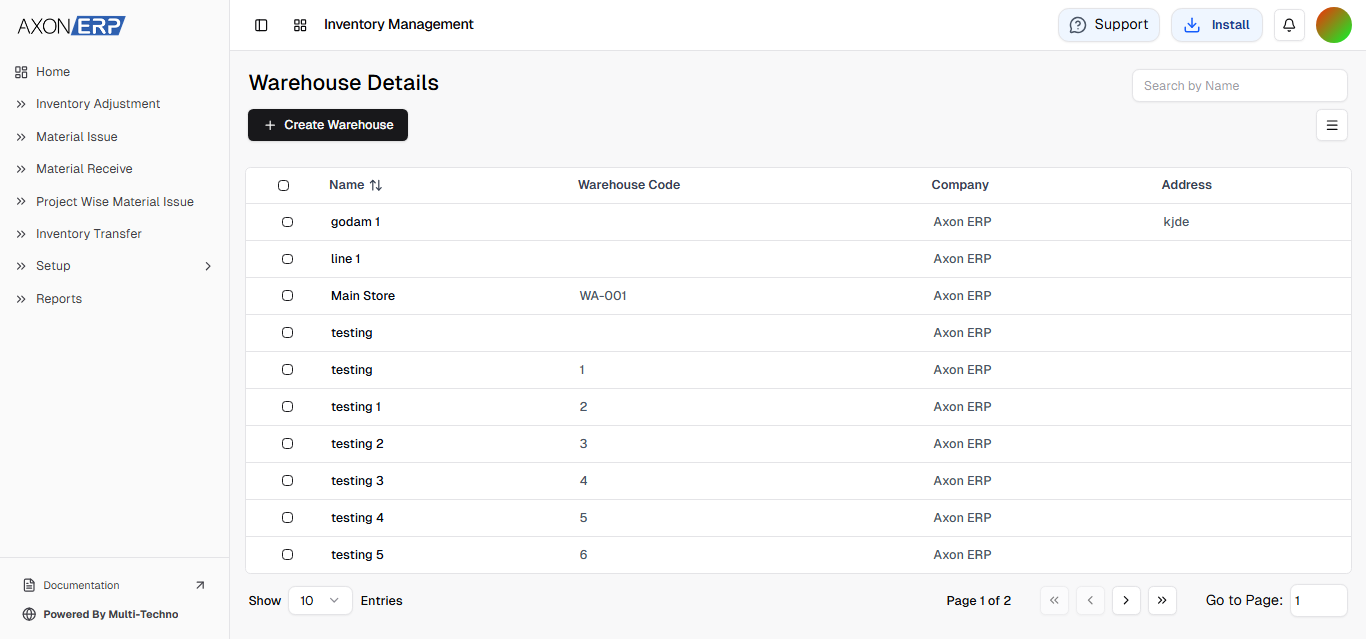Click the globe icon by Powered By
The image size is (1366, 639).
(29, 614)
